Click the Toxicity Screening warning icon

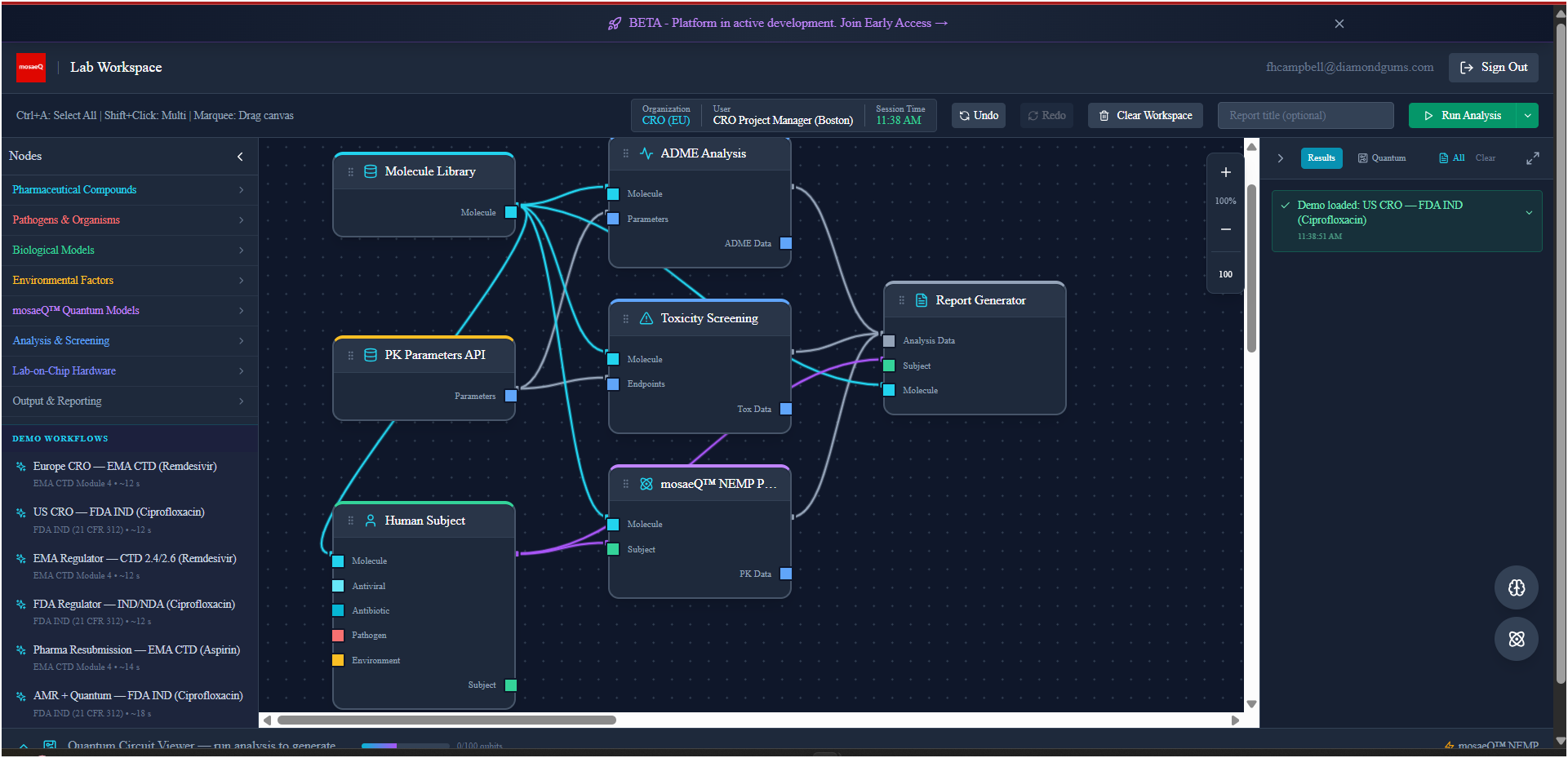click(646, 318)
